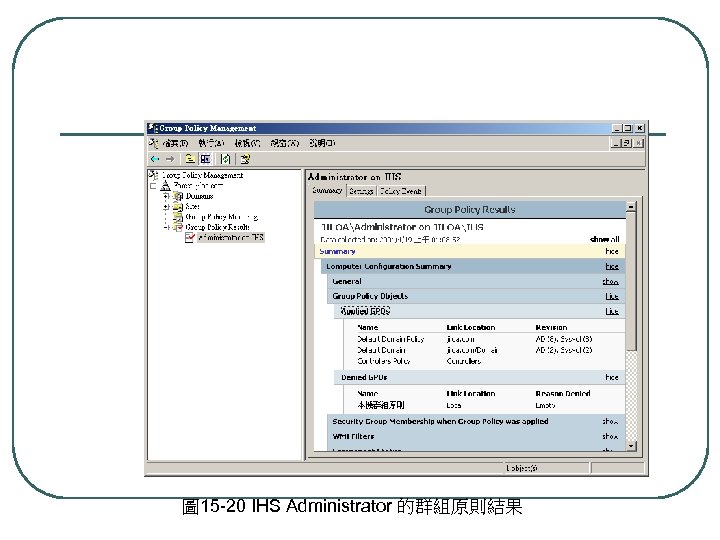Screen dimensions: 720x540
Task: Click the Back arrow toolbar icon
Action: pyautogui.click(x=155, y=159)
